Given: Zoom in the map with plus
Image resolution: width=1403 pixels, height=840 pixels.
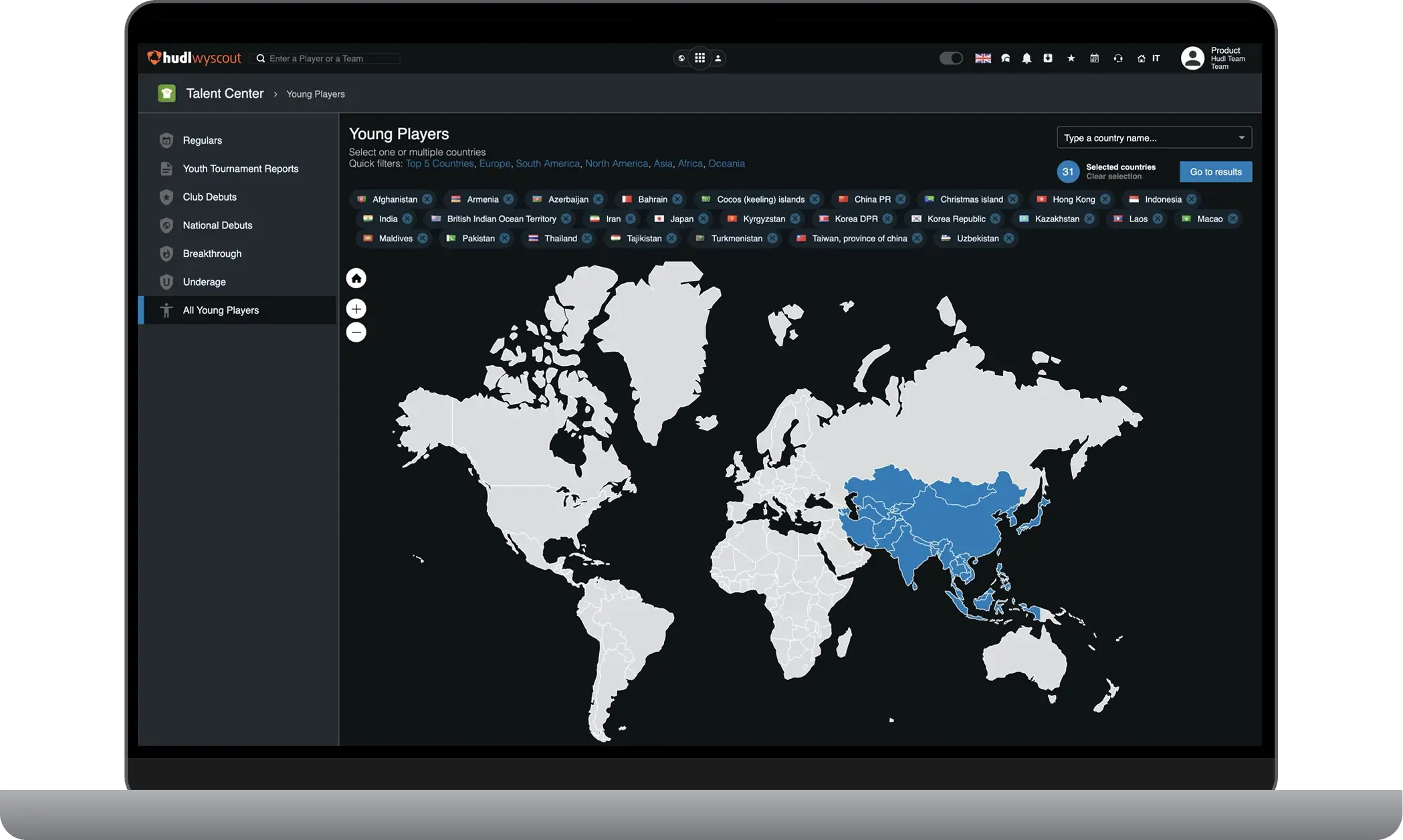Looking at the screenshot, I should tap(356, 309).
